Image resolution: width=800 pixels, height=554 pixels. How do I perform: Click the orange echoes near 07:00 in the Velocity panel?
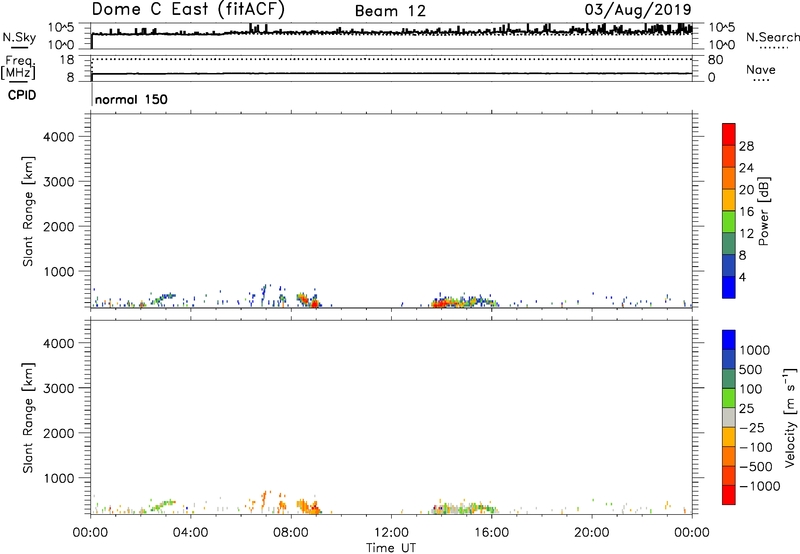click(265, 498)
